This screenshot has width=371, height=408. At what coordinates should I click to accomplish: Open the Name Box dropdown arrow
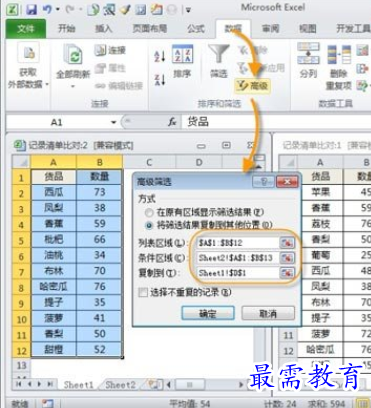(x=114, y=123)
